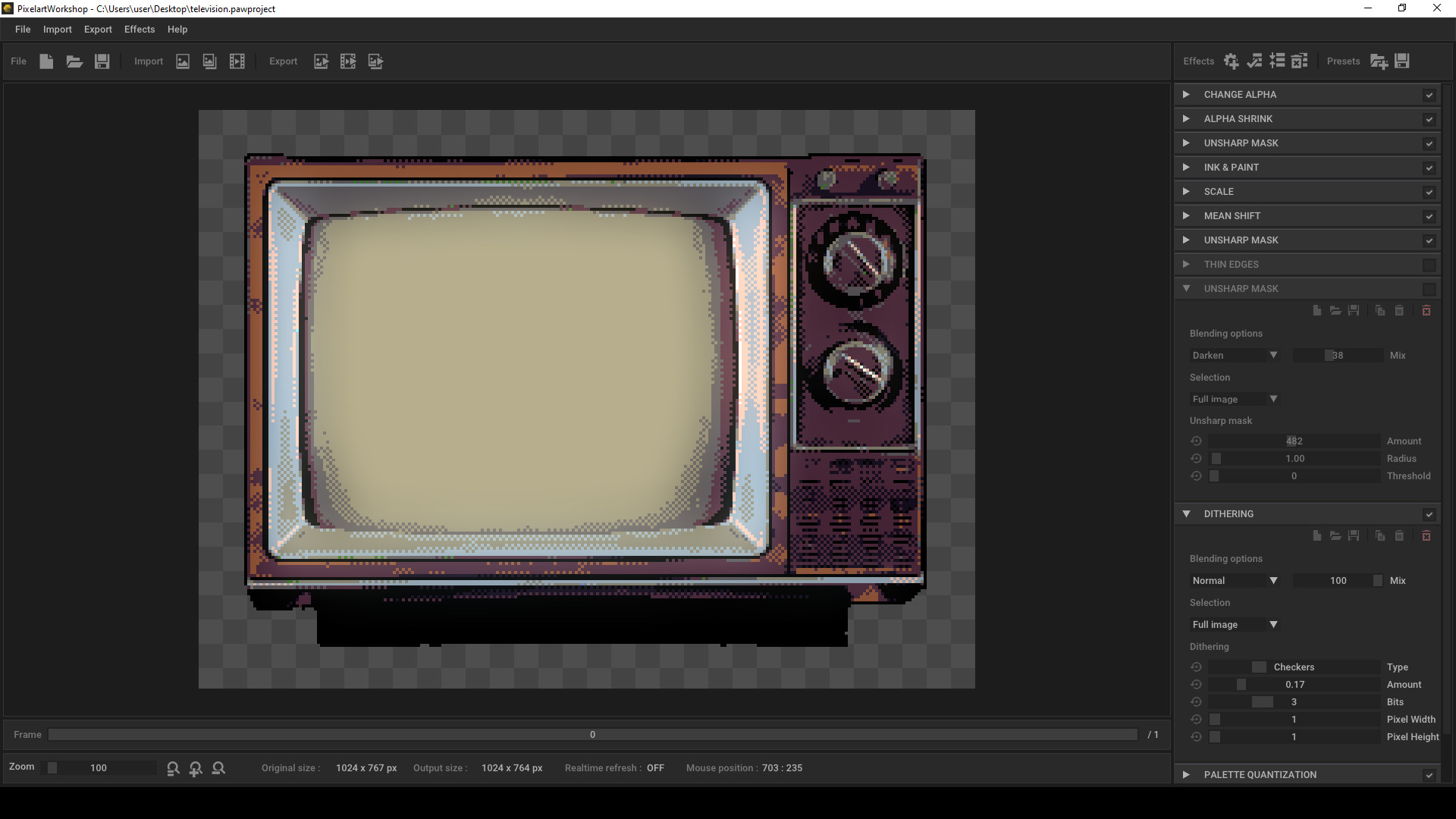Create a new project file

(46, 61)
